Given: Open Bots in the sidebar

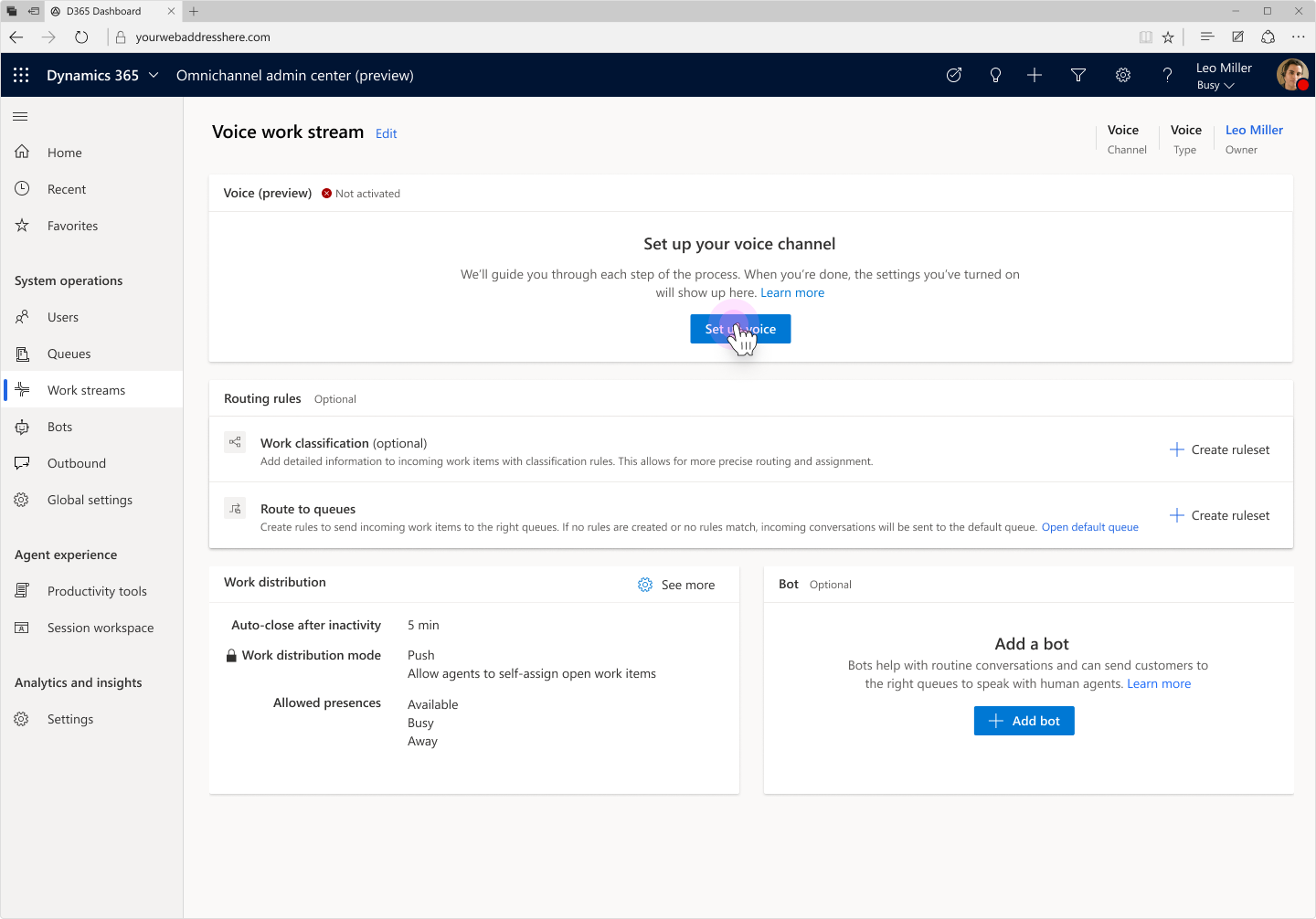Looking at the screenshot, I should (x=91, y=427).
